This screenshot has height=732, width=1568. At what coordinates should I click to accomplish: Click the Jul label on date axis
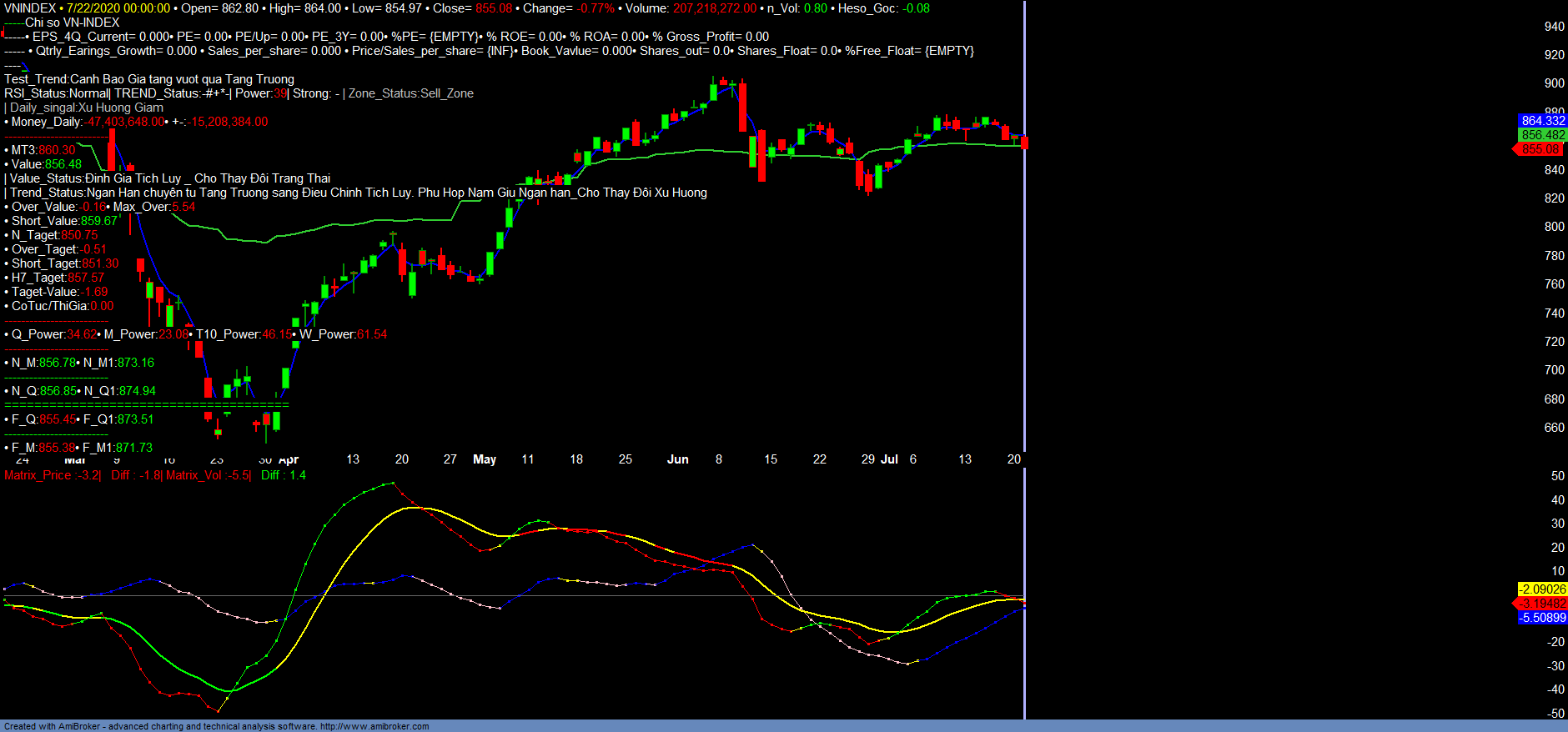tap(889, 459)
